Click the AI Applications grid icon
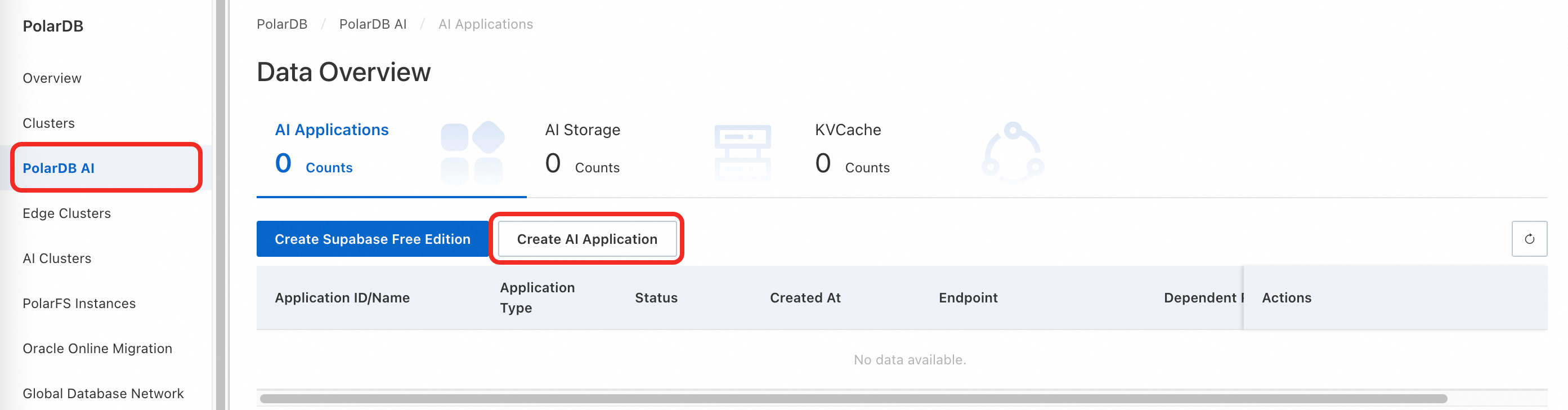The height and width of the screenshot is (410, 1568). click(x=472, y=153)
